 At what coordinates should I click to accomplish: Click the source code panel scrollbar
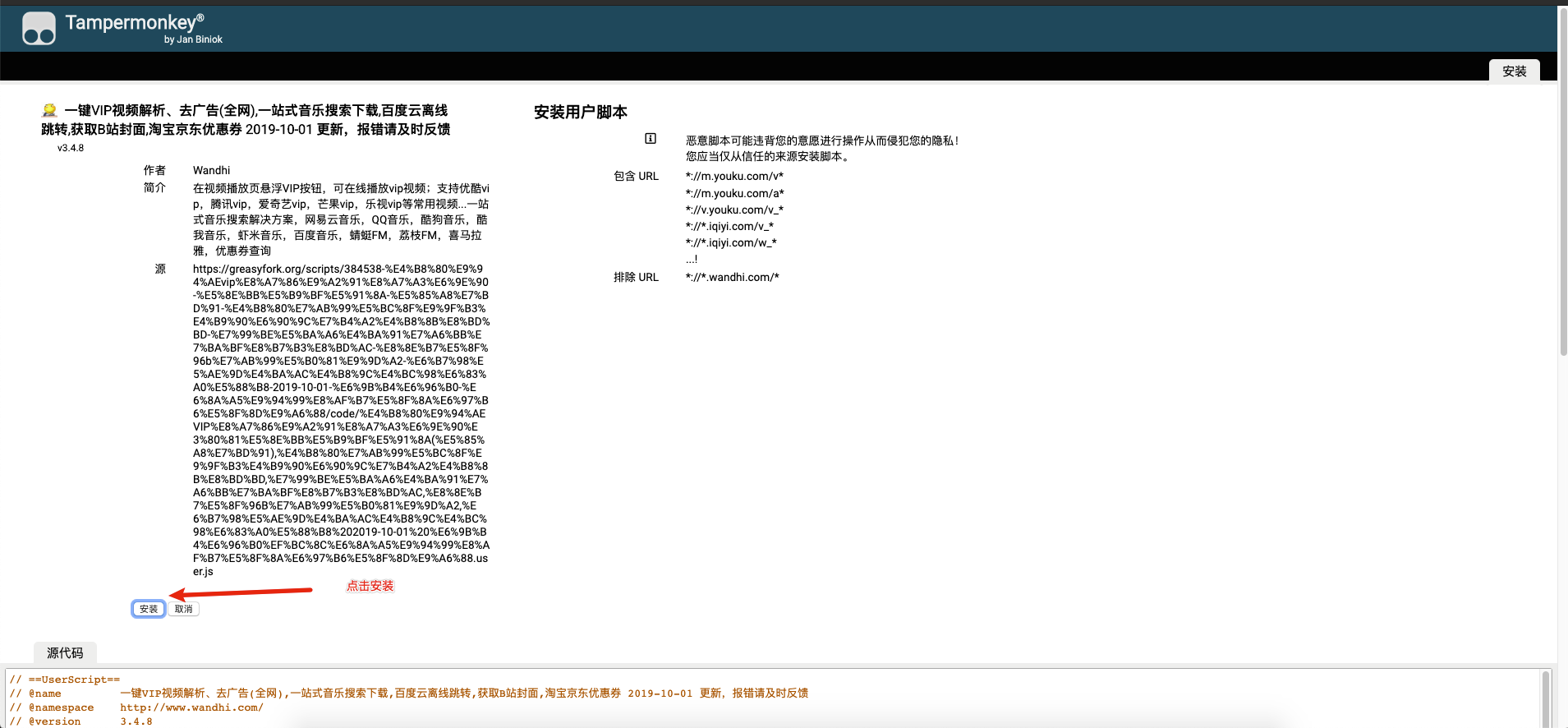click(1545, 698)
